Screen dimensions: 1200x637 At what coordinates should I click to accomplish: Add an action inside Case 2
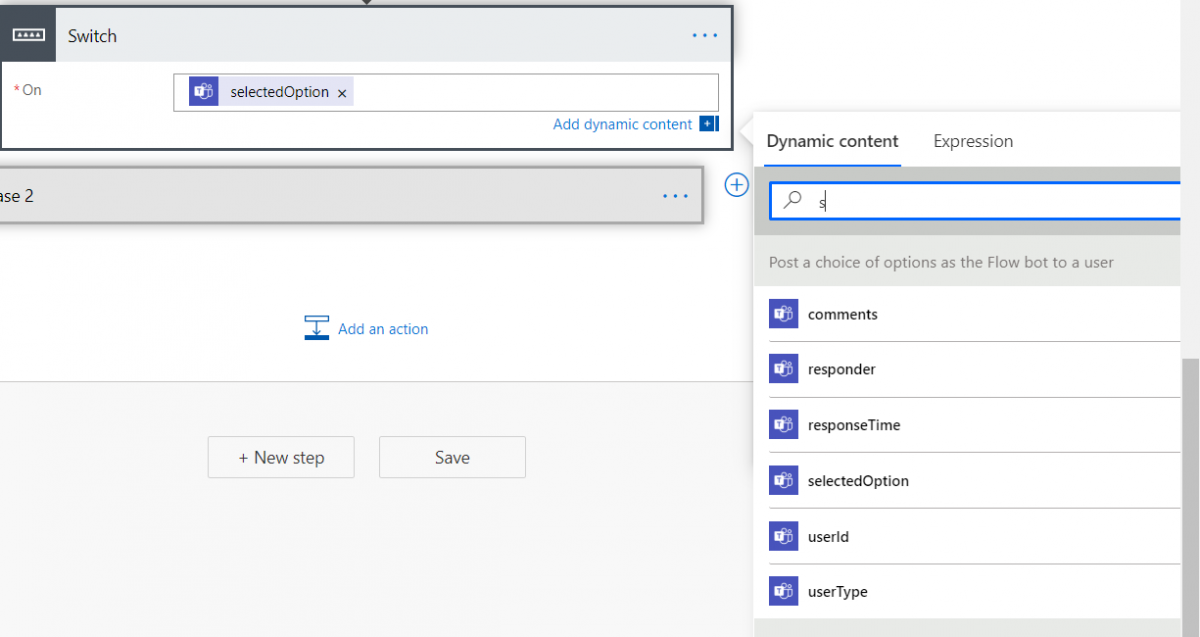(385, 328)
